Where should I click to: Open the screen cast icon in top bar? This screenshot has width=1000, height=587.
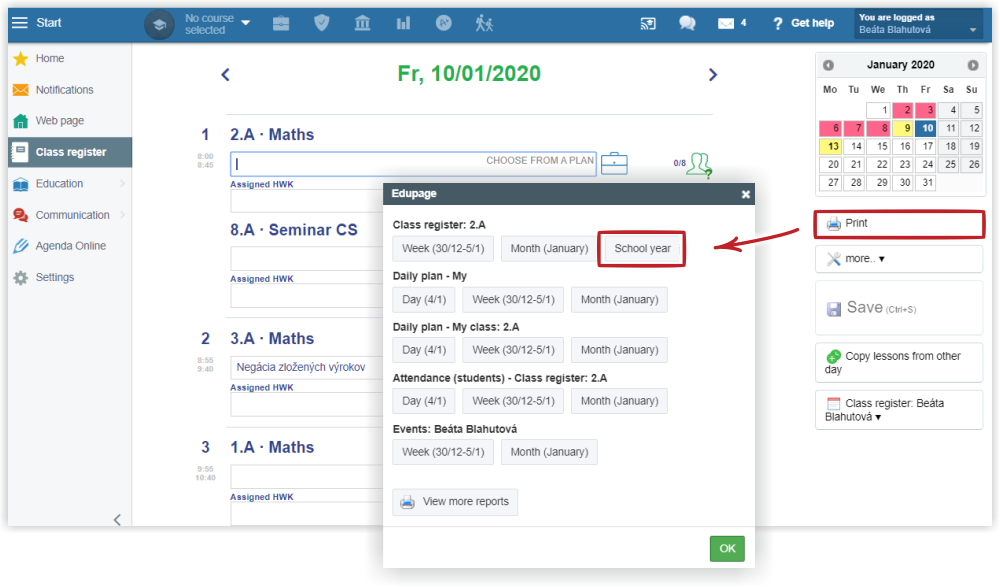[x=648, y=24]
